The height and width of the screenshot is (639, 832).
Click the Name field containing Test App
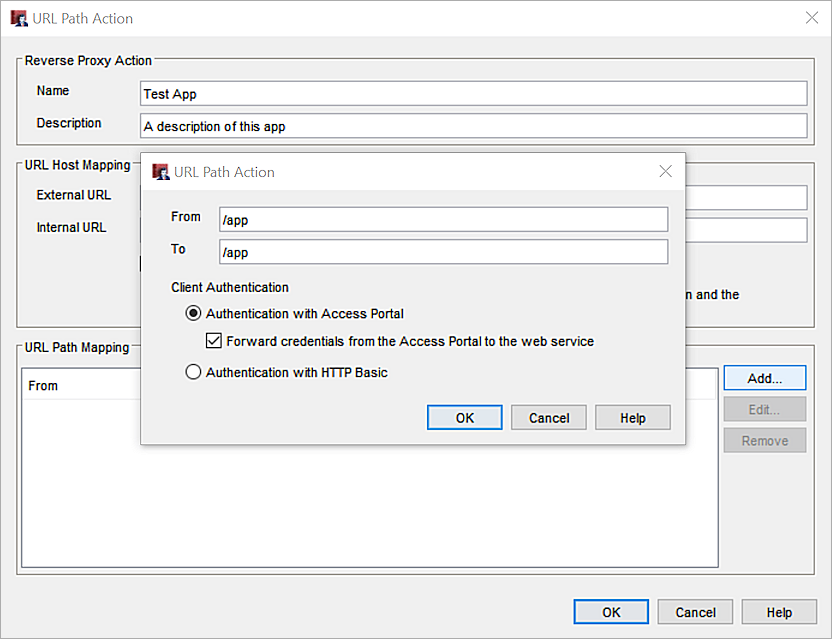pos(473,93)
